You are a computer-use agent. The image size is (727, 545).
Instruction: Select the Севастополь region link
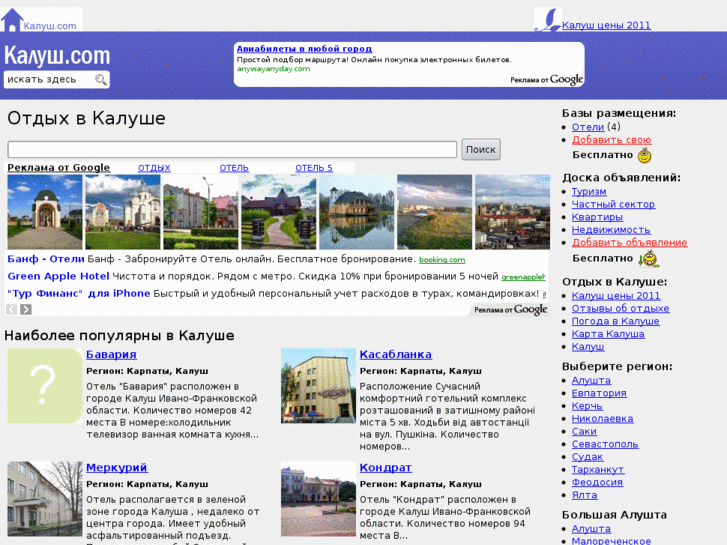coord(605,444)
